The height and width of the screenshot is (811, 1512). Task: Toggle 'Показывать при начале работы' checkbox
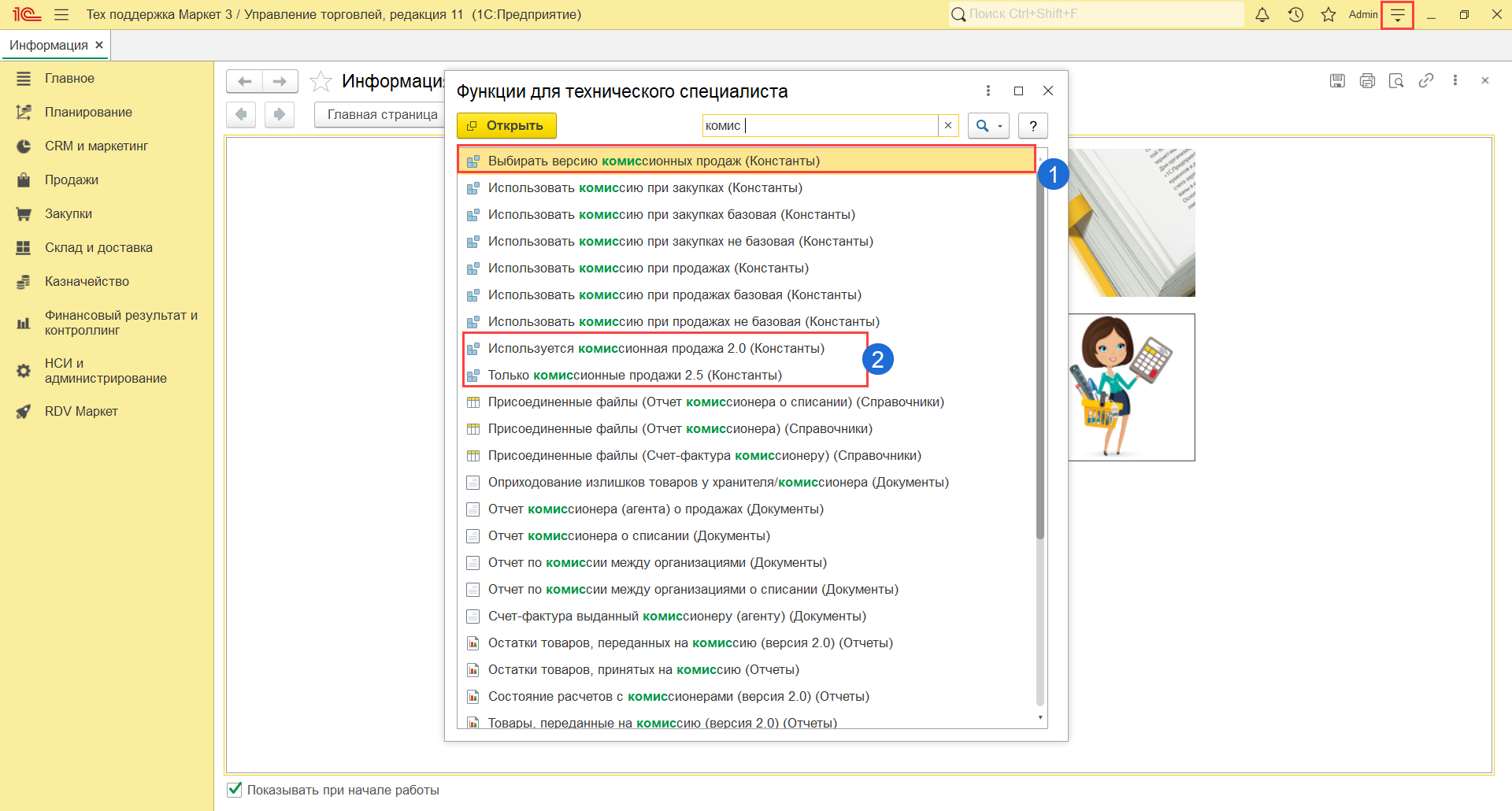coord(235,790)
